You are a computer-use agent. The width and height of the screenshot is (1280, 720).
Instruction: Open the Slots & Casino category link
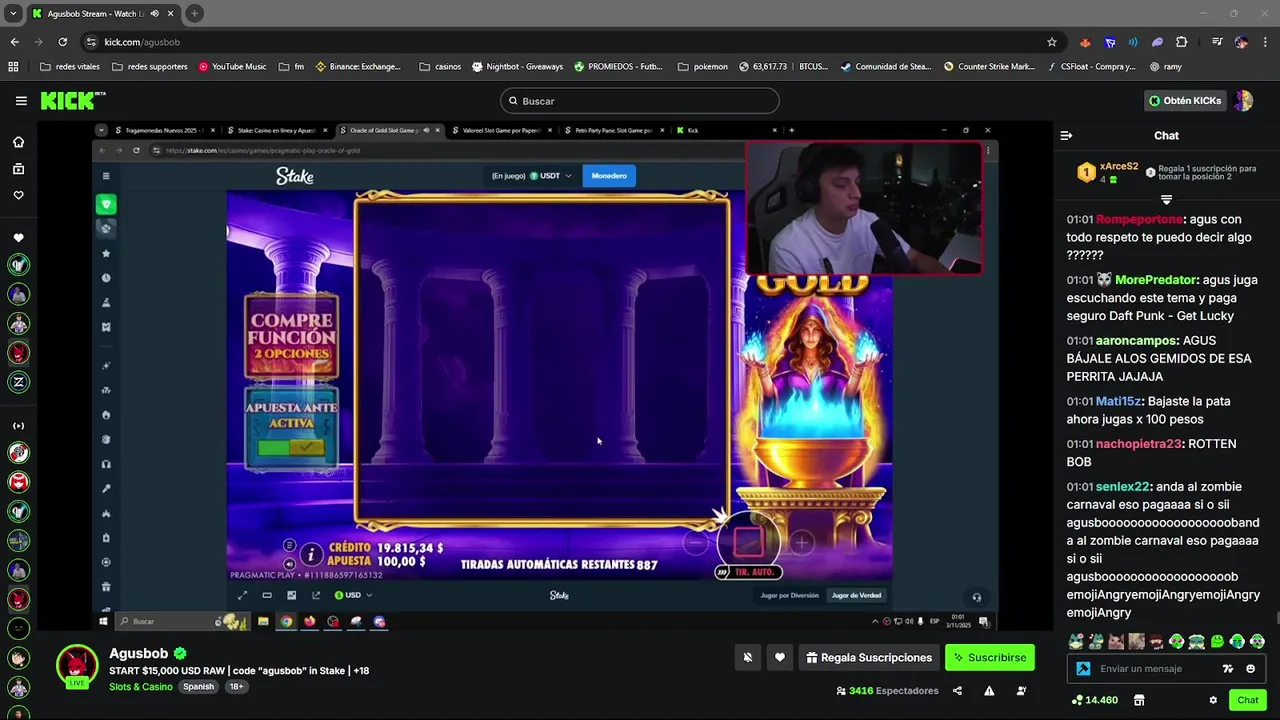141,687
